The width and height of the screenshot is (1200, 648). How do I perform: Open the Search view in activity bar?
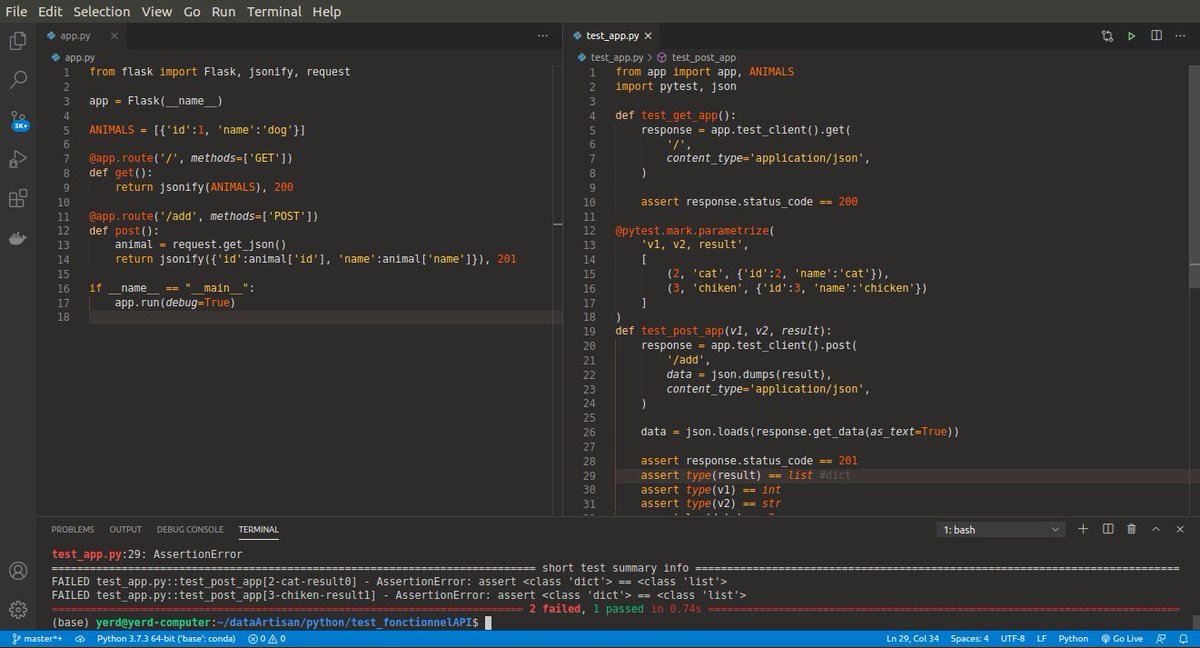(18, 79)
